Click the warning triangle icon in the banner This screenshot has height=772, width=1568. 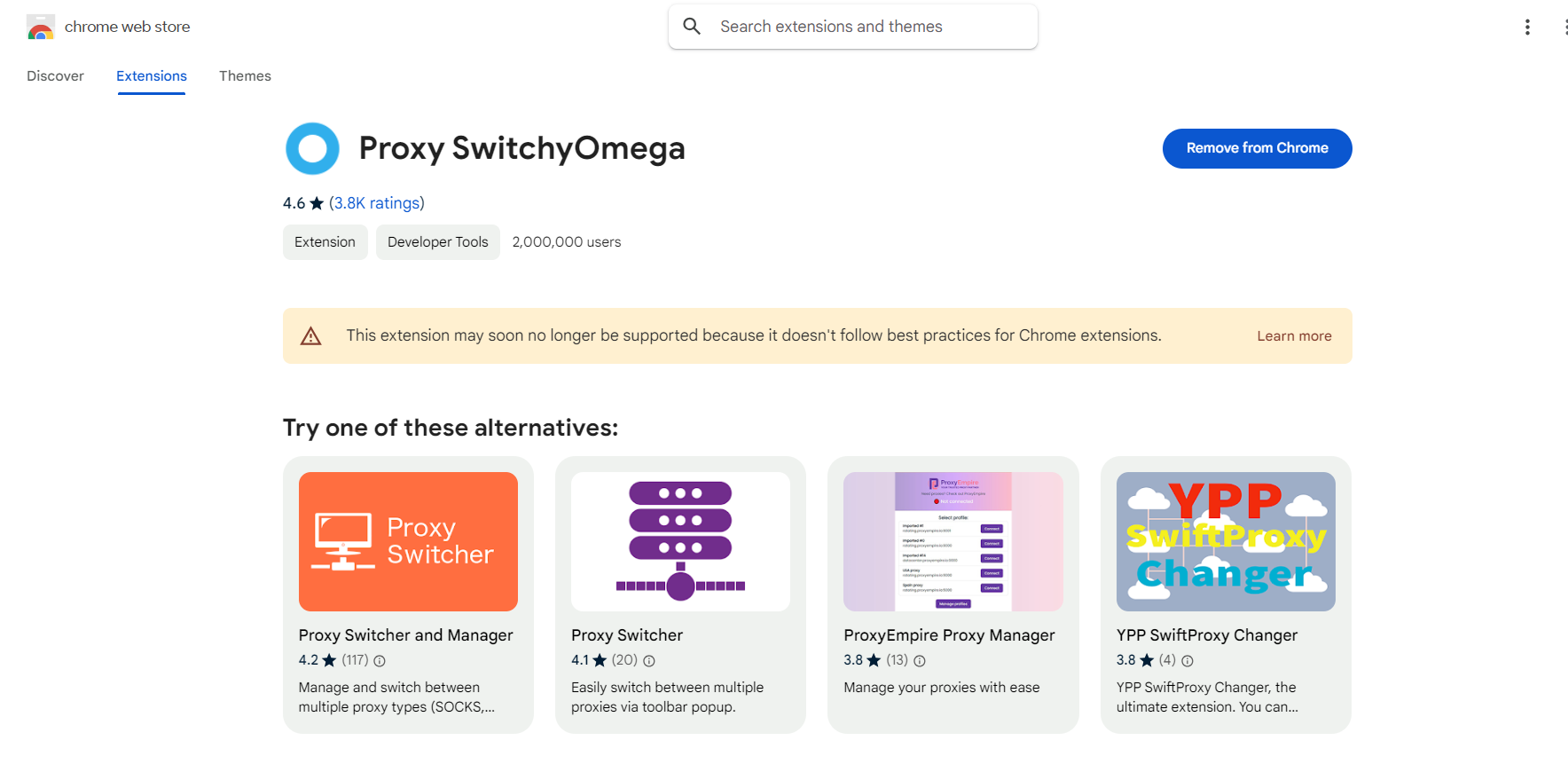coord(310,335)
